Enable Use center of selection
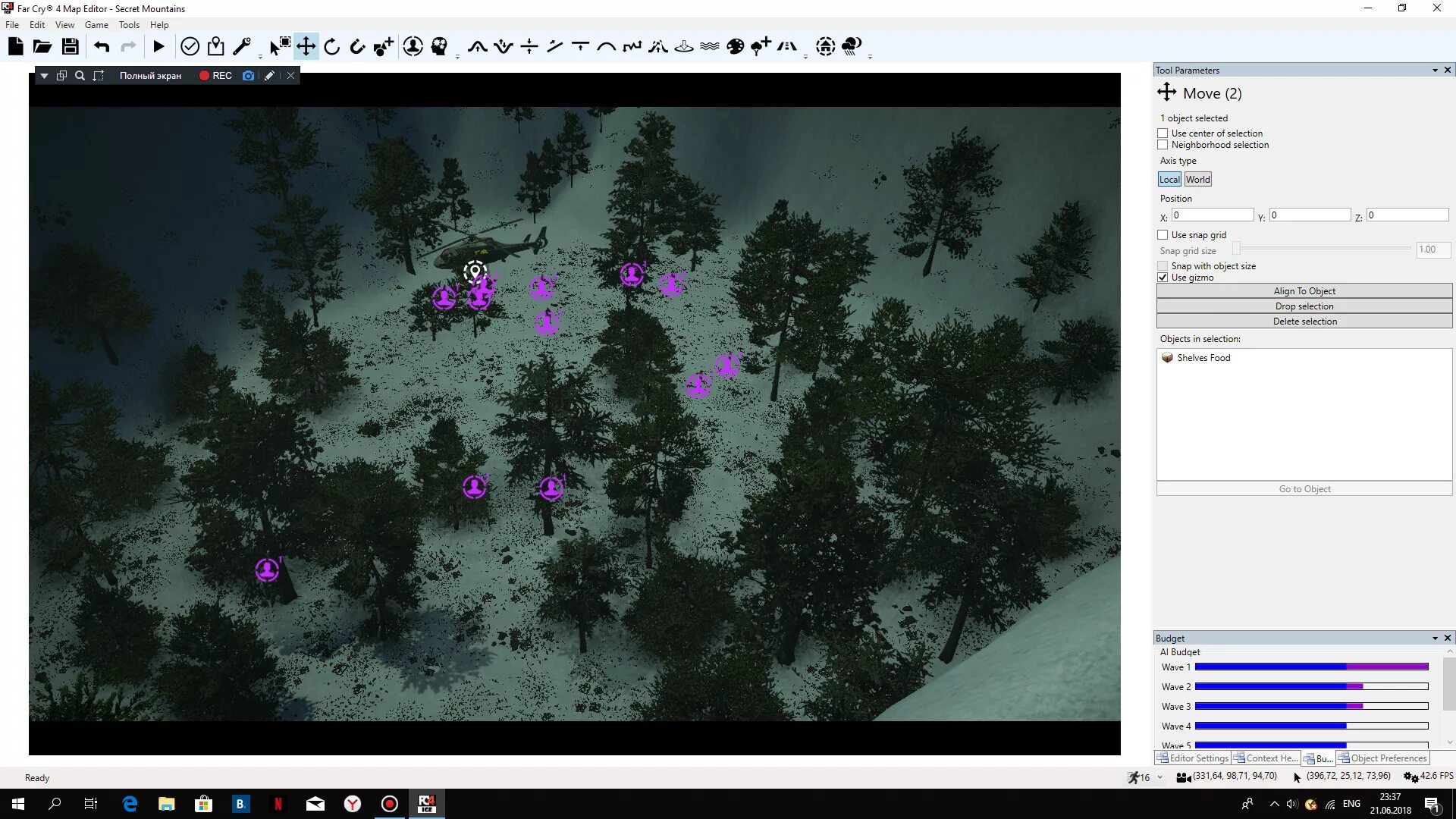1456x819 pixels. point(1163,133)
